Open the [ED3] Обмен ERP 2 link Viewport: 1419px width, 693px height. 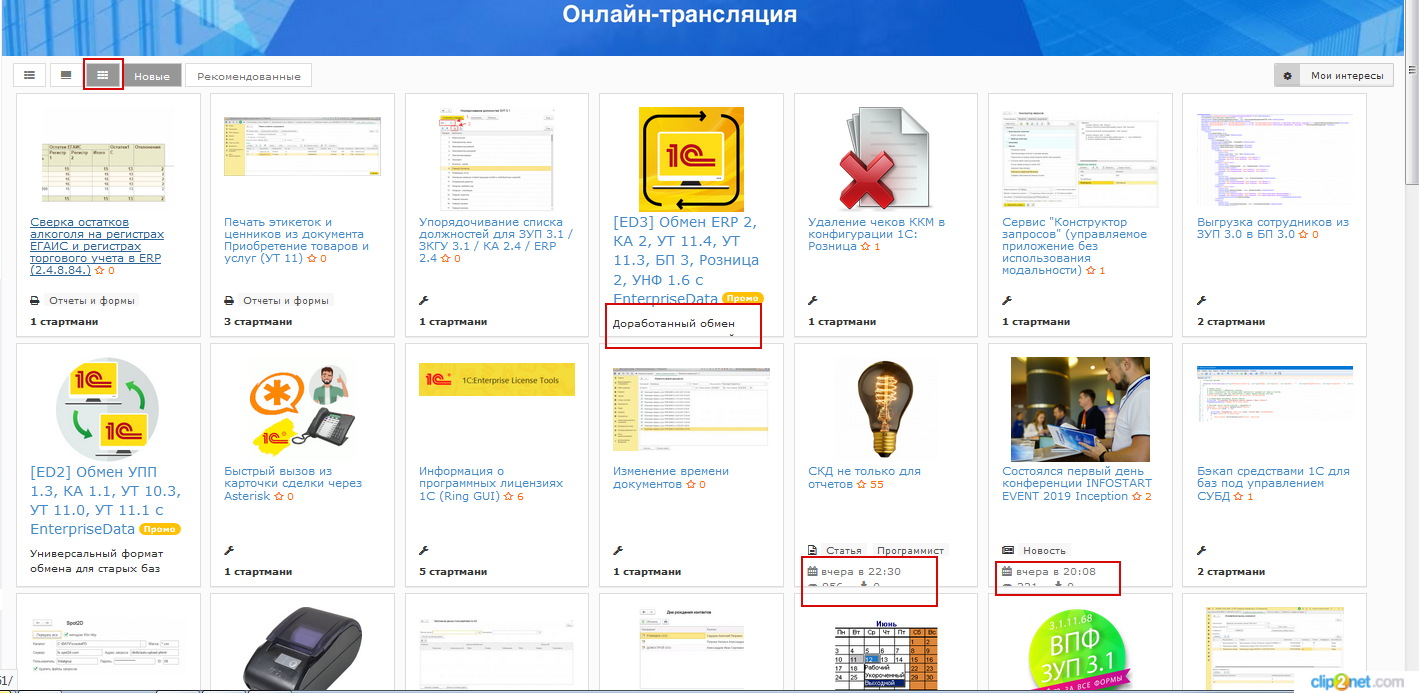[x=686, y=260]
